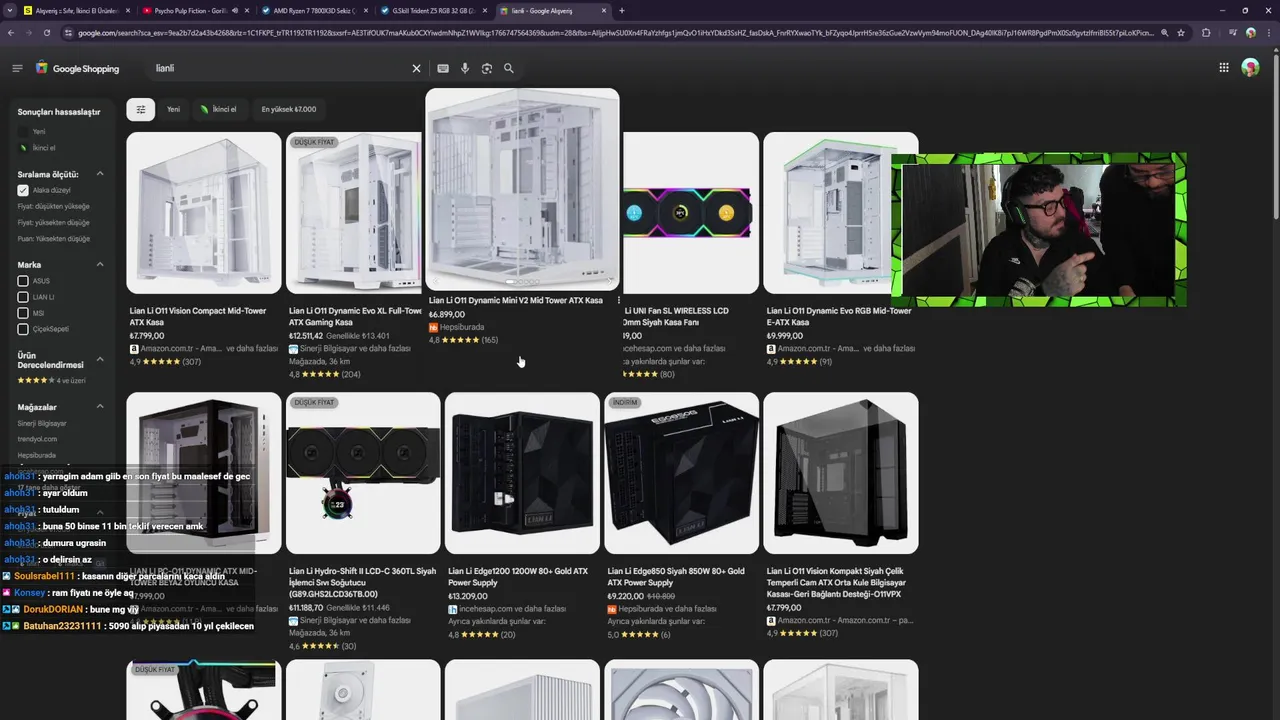
Task: Open the Lian Li O11 Dynamic Mini V2 thumbnail
Action: 522,190
